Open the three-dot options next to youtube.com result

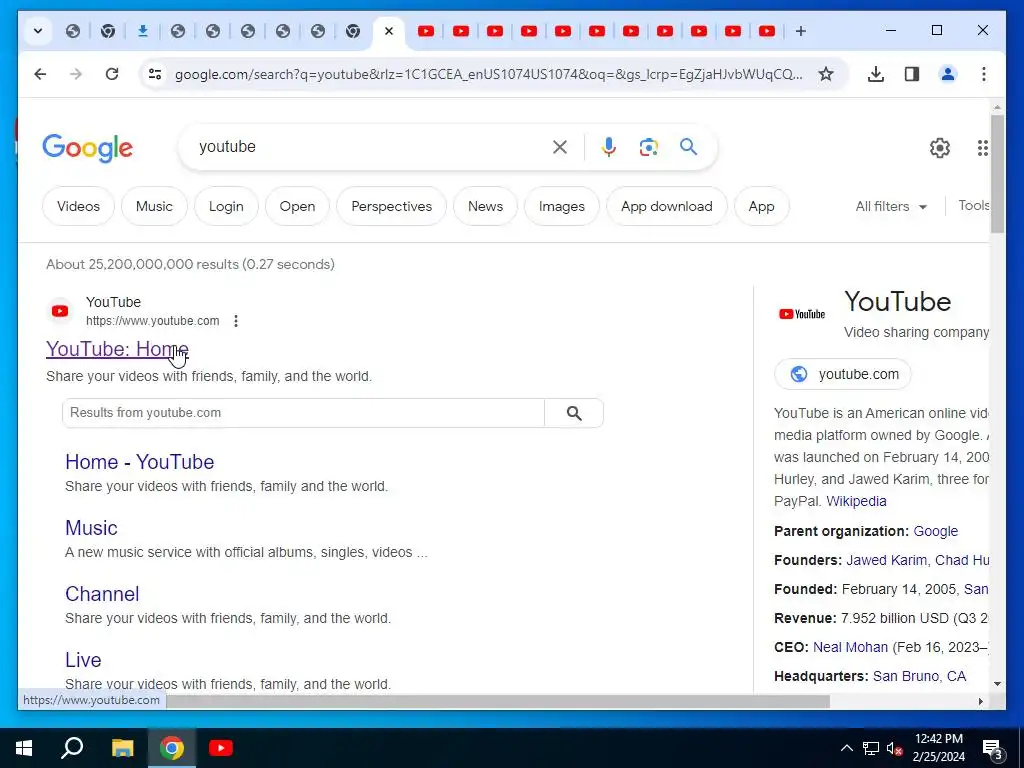tap(236, 321)
